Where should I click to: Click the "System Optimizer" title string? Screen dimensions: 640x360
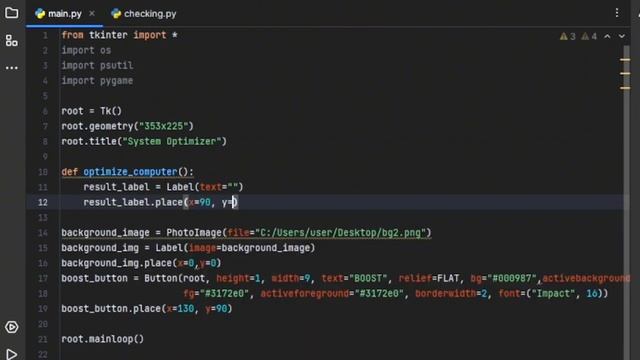coord(172,141)
